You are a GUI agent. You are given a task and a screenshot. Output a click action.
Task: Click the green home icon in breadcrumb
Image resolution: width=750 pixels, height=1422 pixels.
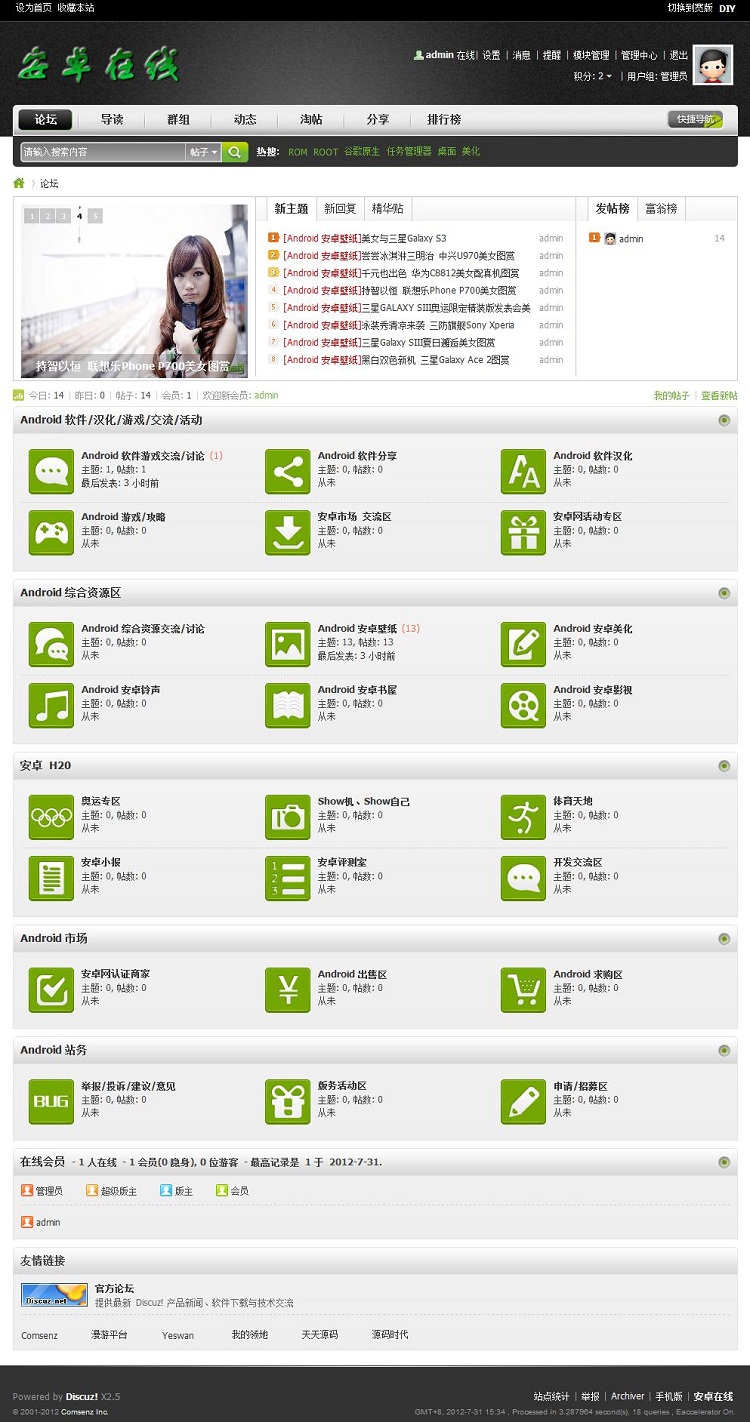[x=19, y=183]
